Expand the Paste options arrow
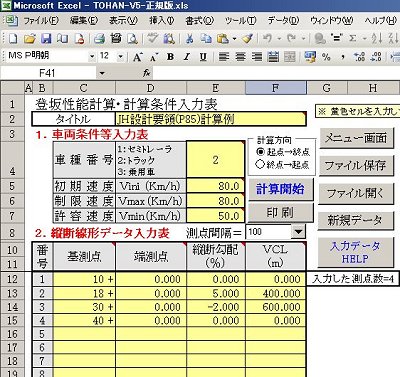This screenshot has height=377, width=400. (234, 39)
